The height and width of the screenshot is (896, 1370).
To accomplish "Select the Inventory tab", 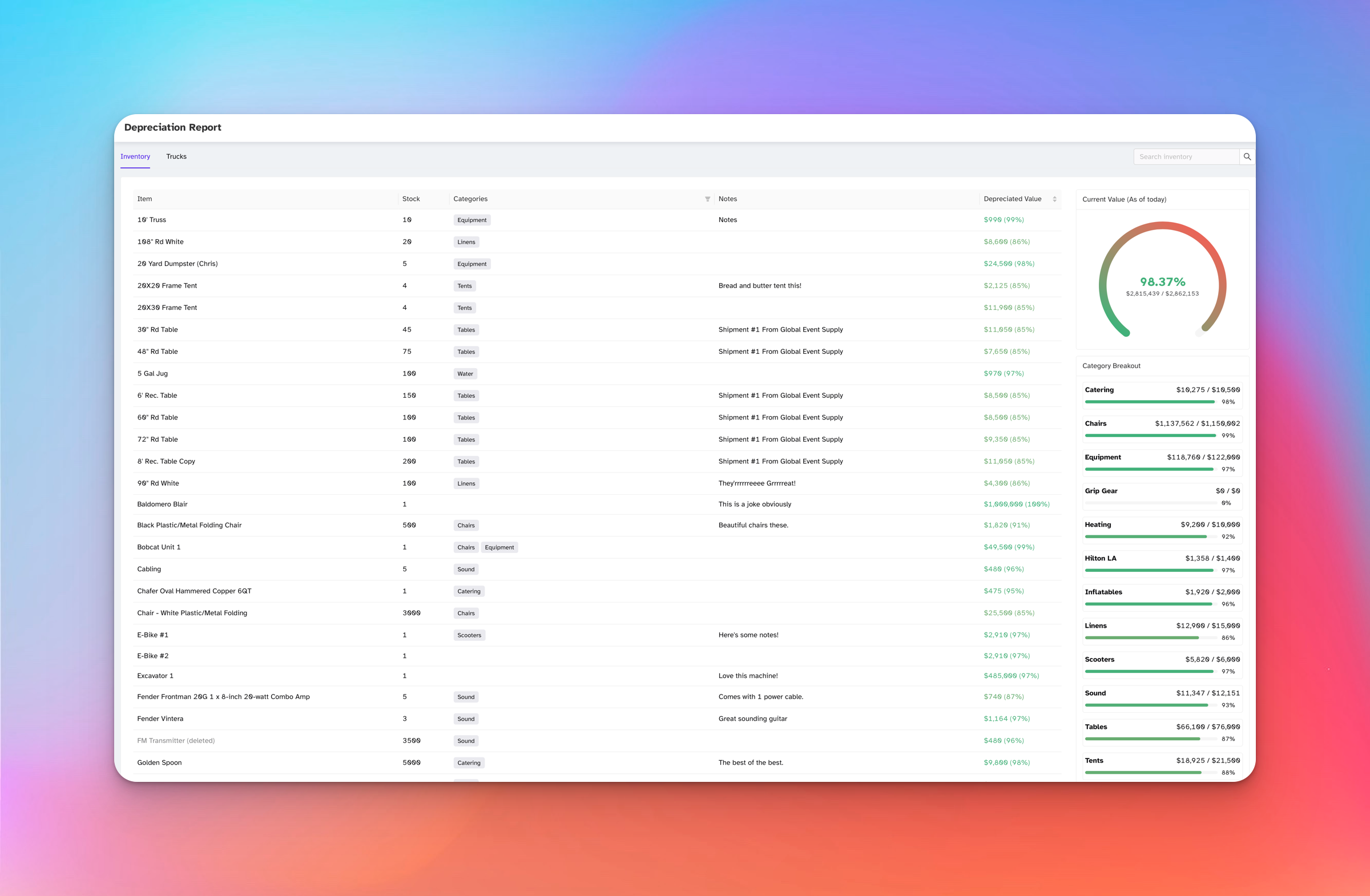I will [135, 156].
